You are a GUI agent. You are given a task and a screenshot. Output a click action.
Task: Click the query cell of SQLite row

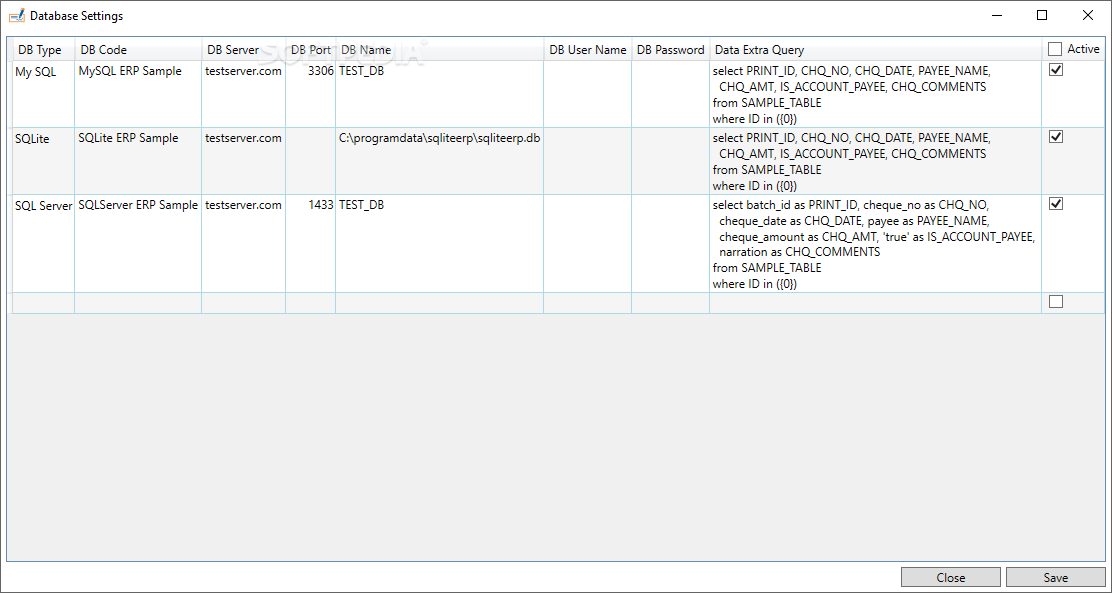pyautogui.click(x=876, y=160)
